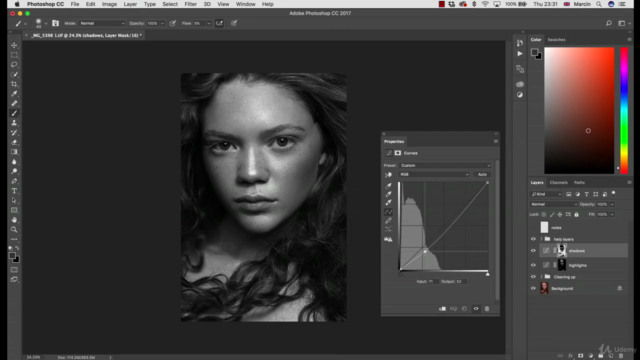Clip the adjustment to the layer below
This screenshot has height=360, width=640.
pos(442,309)
